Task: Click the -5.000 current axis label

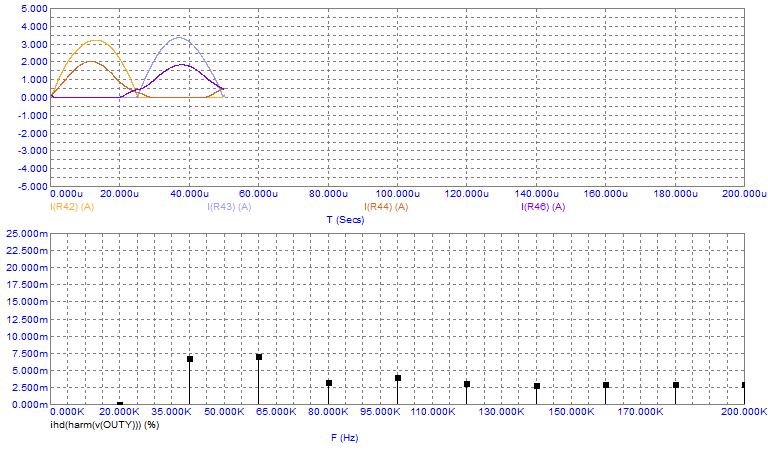Action: (x=33, y=187)
